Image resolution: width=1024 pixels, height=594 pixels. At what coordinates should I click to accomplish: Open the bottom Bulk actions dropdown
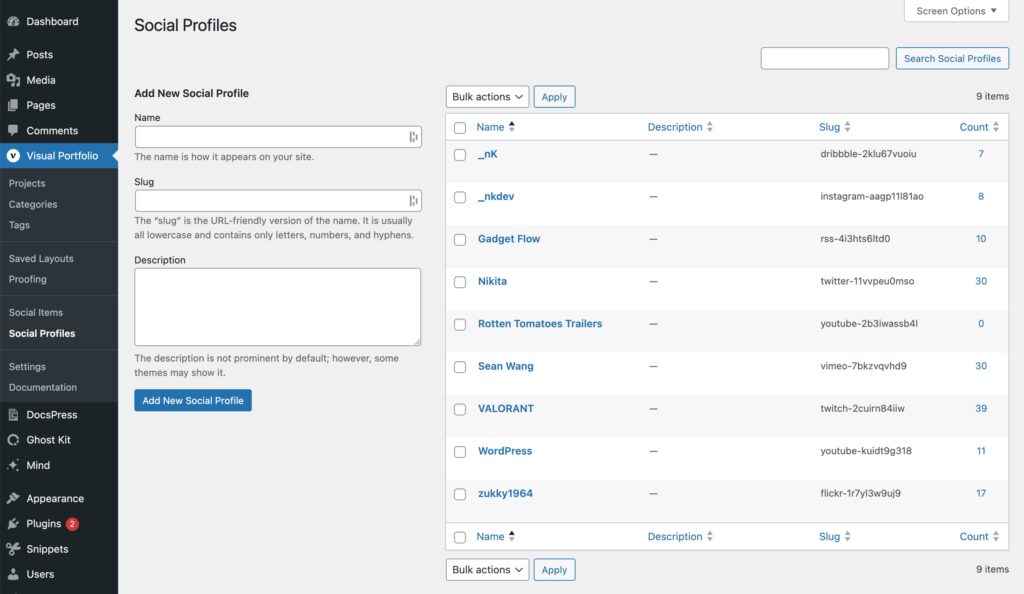point(487,570)
